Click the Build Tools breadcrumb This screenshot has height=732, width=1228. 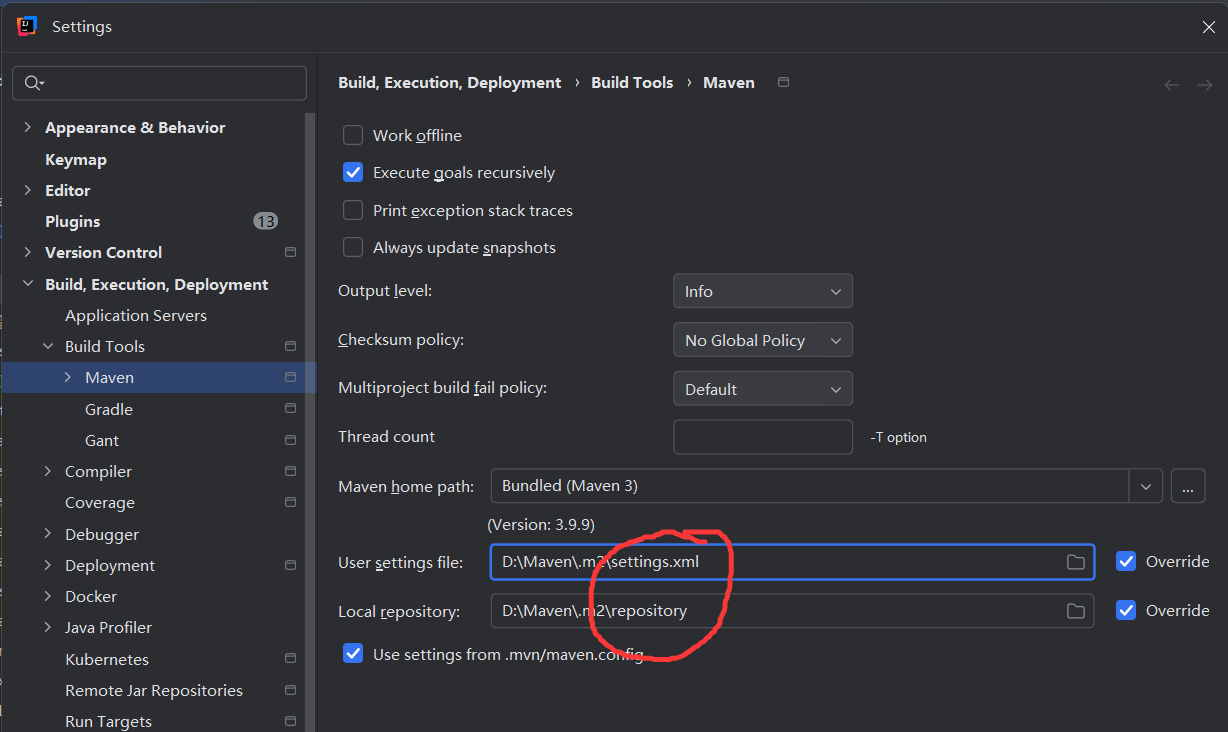tap(632, 82)
